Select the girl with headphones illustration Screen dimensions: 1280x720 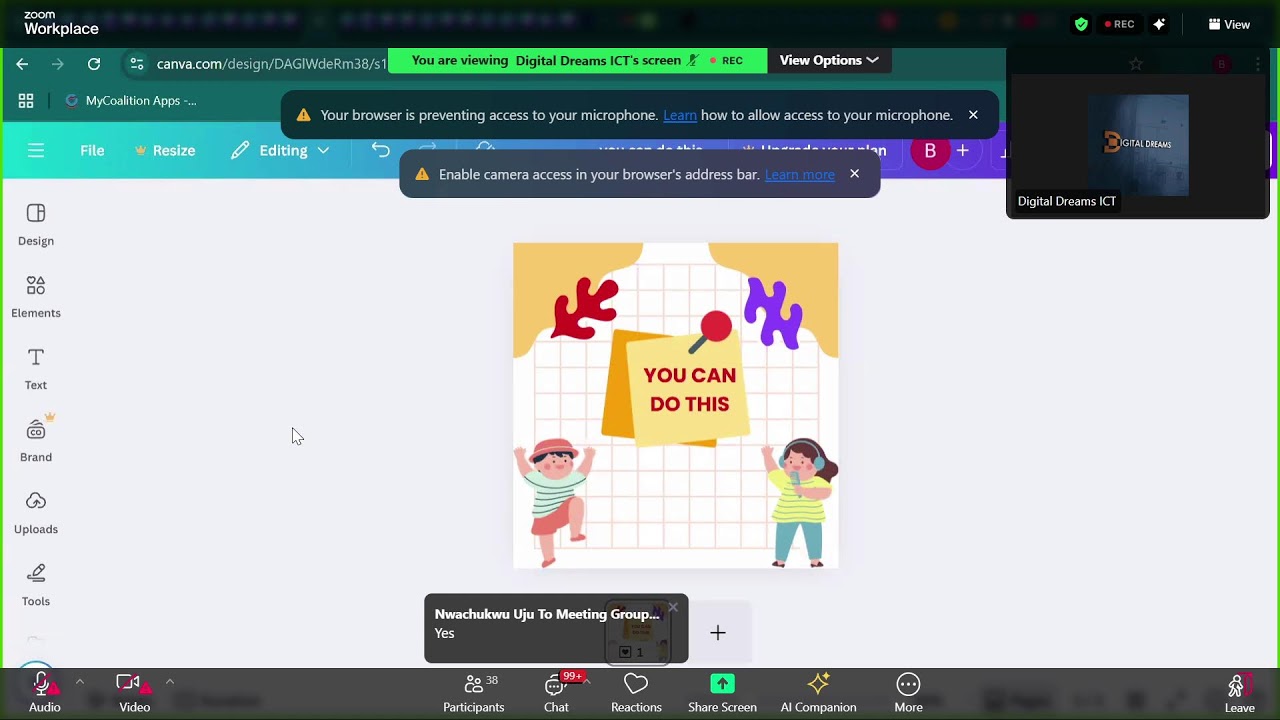tap(800, 502)
